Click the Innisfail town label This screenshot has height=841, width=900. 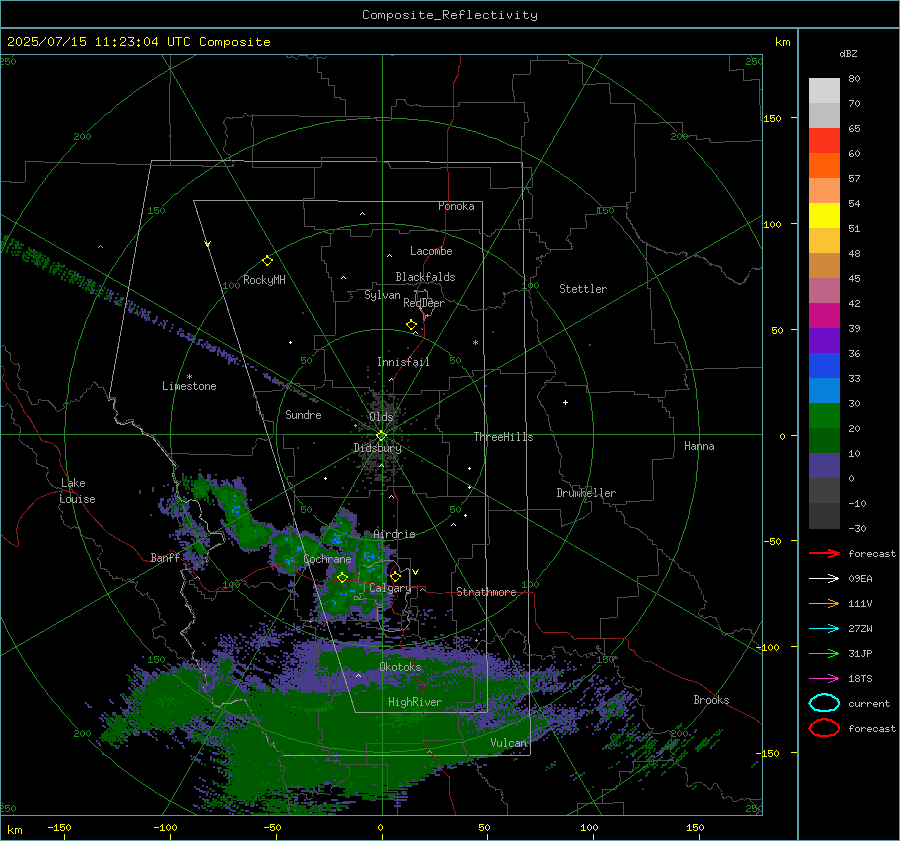403,362
